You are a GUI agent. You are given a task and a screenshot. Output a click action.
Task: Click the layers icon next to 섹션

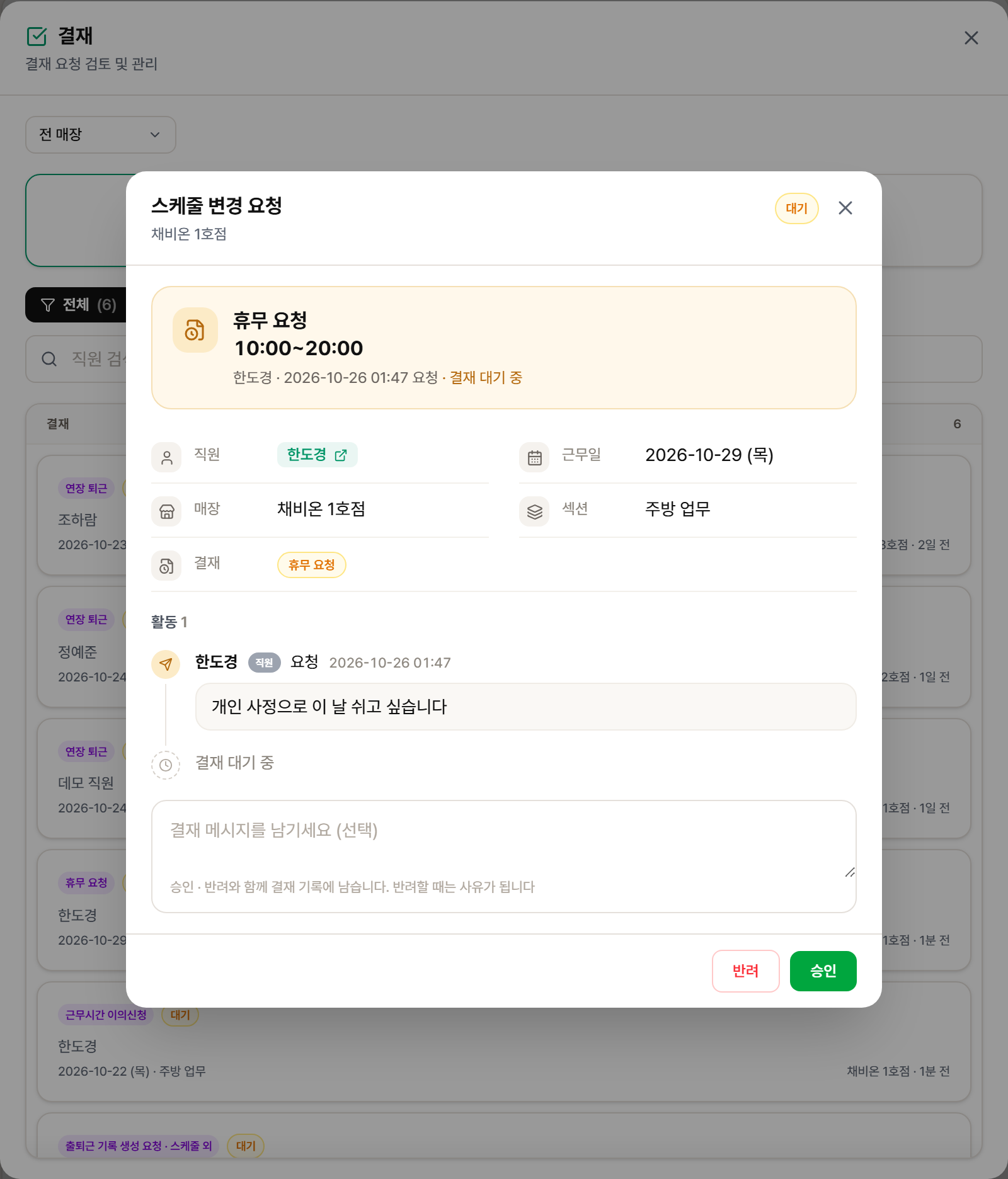point(534,511)
